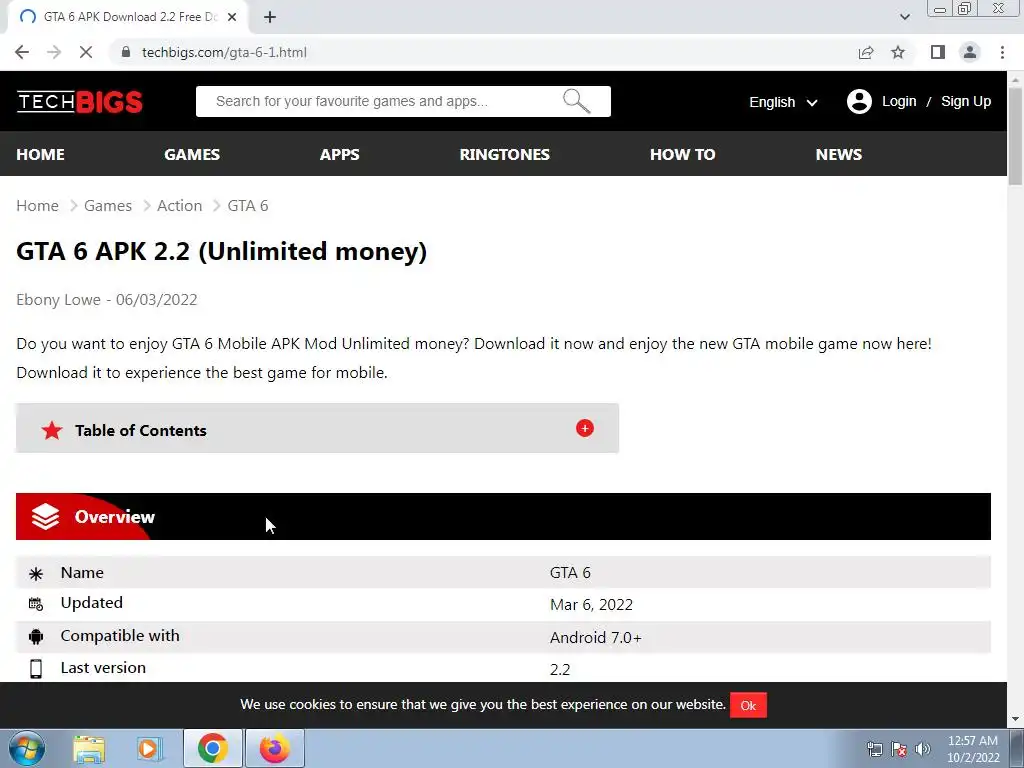This screenshot has width=1024, height=768.
Task: Open the APPS menu item
Action: tap(340, 154)
